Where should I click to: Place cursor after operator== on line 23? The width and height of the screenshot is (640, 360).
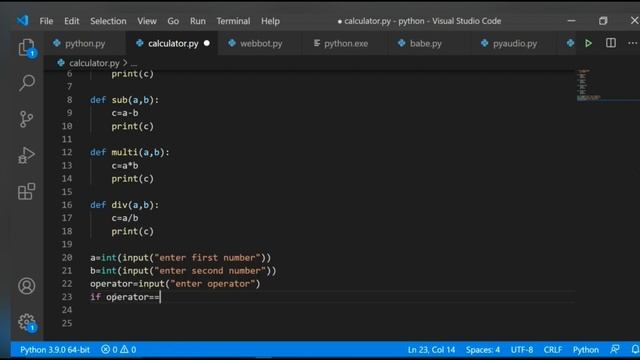tap(160, 297)
